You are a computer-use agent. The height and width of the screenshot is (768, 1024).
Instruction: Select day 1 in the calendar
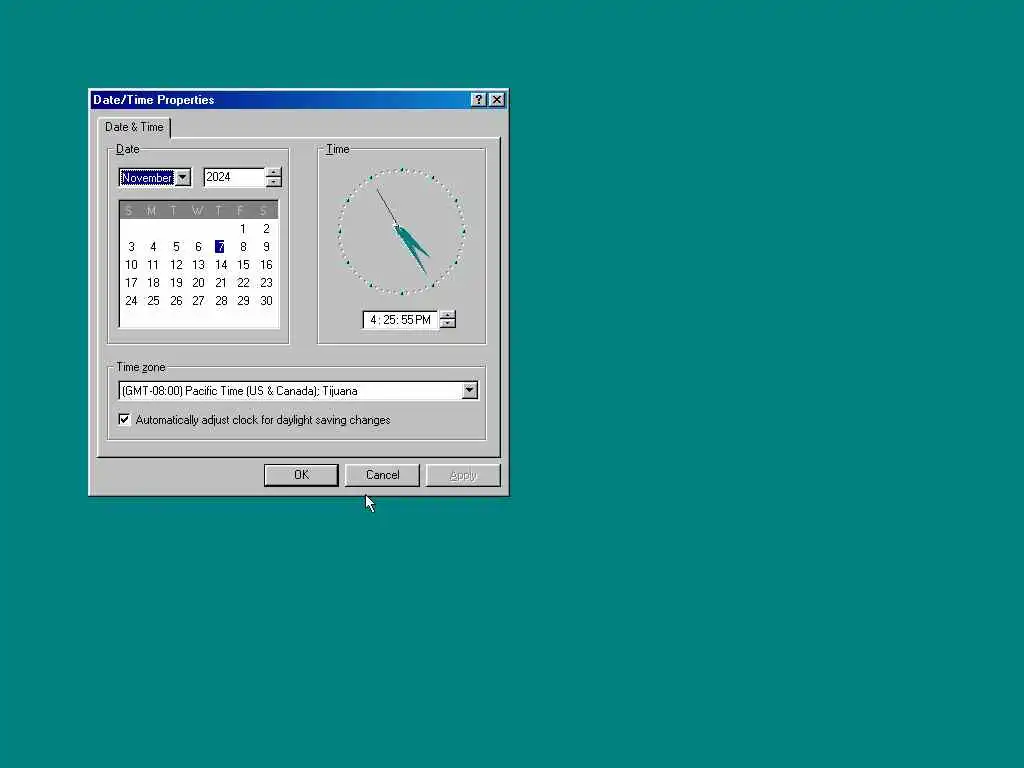[243, 229]
